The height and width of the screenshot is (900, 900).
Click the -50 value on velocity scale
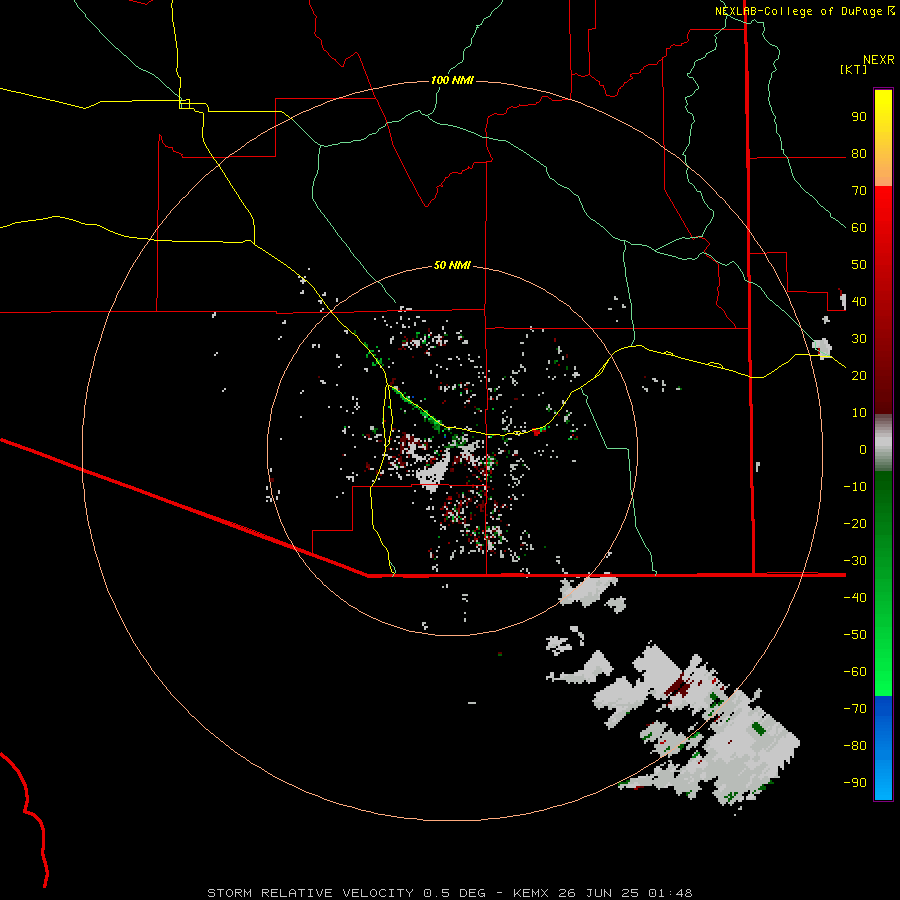[855, 635]
